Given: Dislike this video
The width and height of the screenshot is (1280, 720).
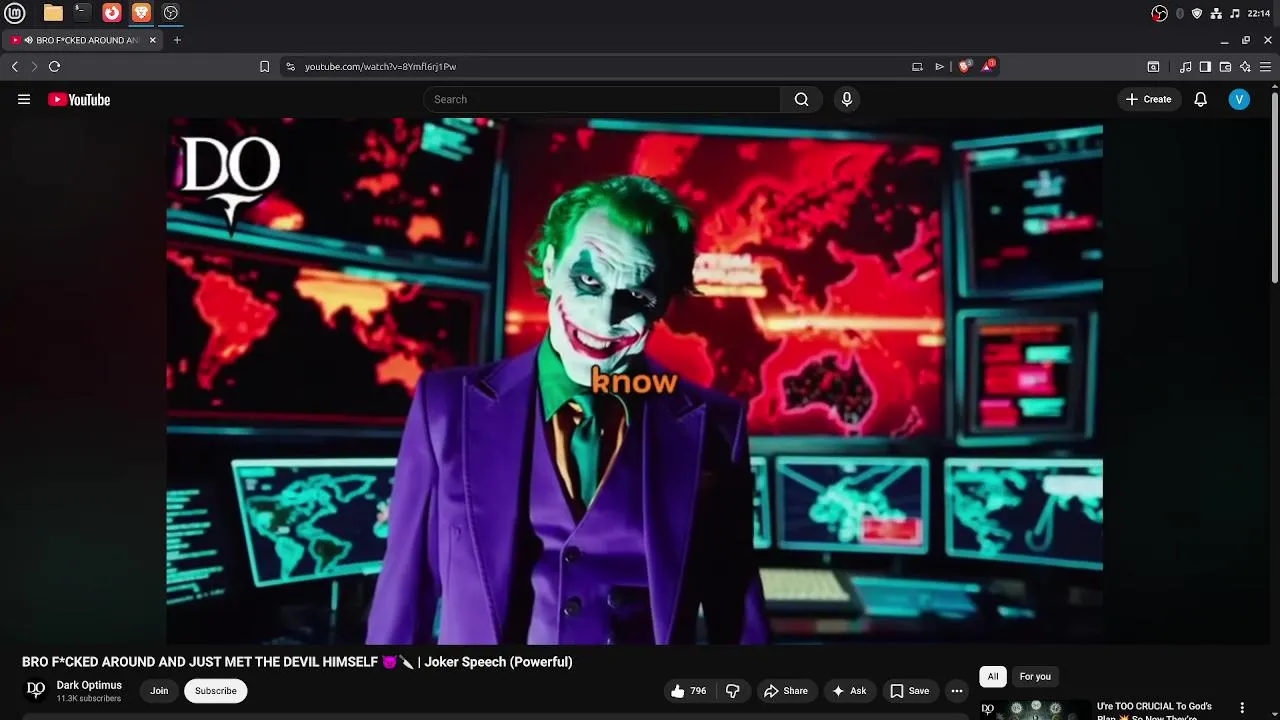Looking at the screenshot, I should pos(733,691).
